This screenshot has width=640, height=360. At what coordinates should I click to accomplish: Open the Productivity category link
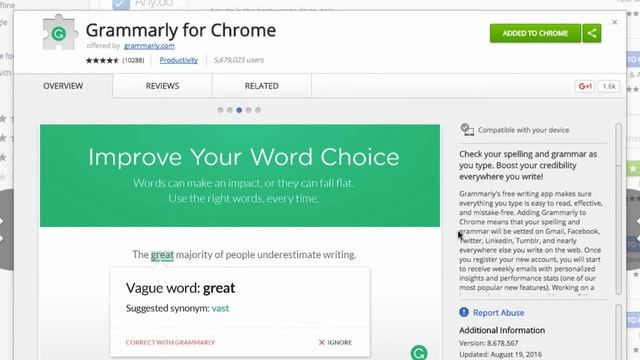click(x=178, y=60)
